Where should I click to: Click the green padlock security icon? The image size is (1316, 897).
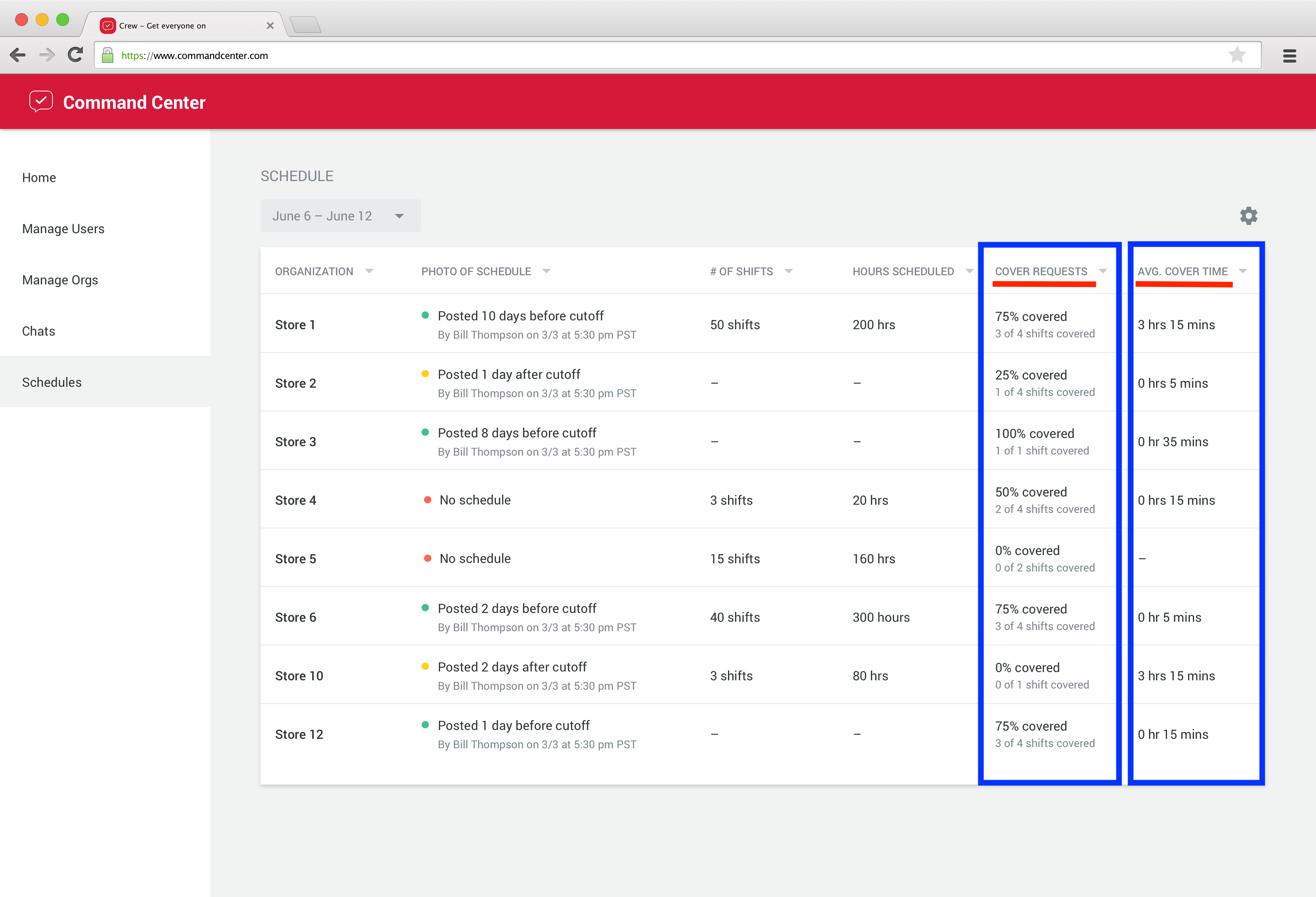[x=108, y=55]
